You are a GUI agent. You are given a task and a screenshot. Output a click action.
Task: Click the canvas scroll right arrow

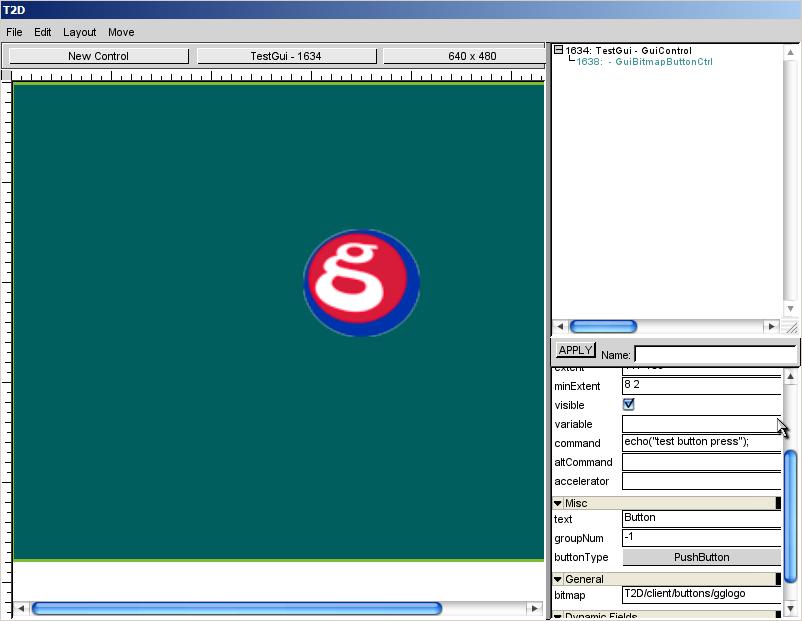pyautogui.click(x=534, y=608)
